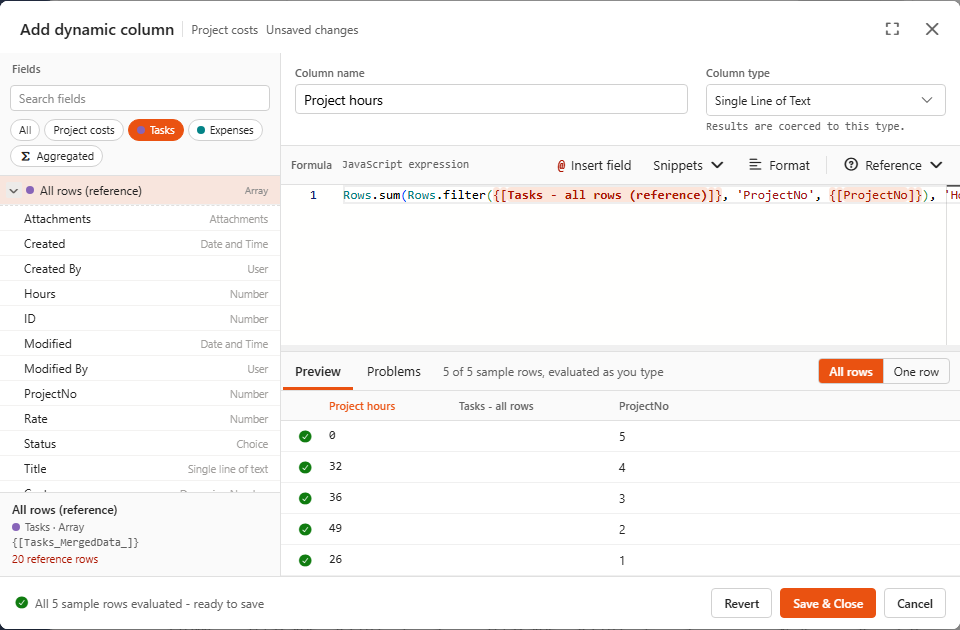Filter fields by Tasks

pos(156,130)
